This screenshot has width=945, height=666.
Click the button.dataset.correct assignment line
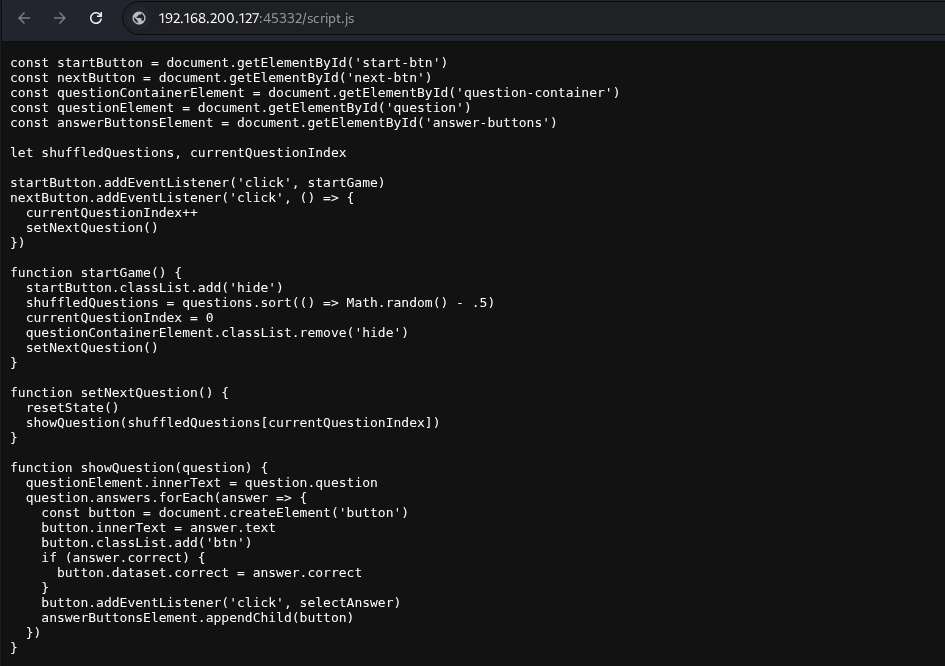209,573
